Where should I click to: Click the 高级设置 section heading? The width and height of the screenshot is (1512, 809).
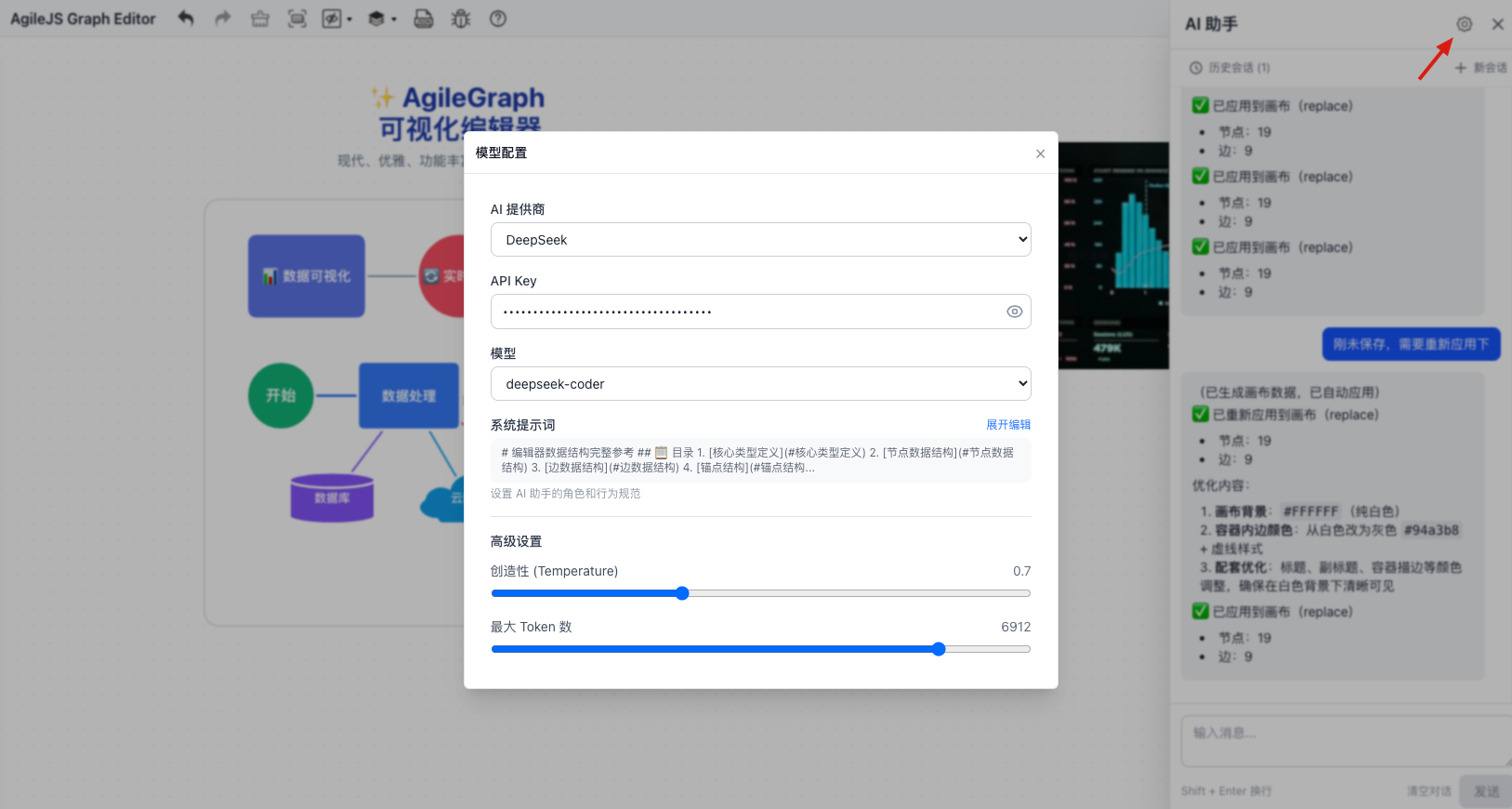(x=516, y=541)
